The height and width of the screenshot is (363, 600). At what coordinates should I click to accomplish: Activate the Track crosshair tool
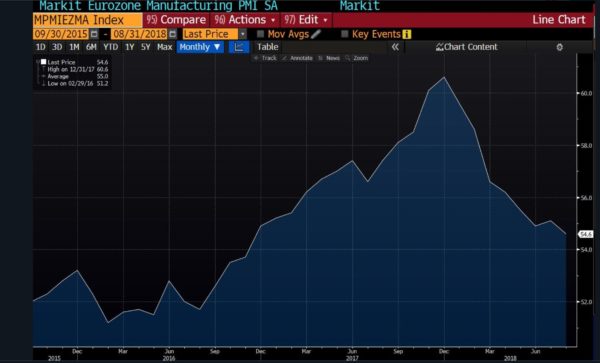pos(265,58)
